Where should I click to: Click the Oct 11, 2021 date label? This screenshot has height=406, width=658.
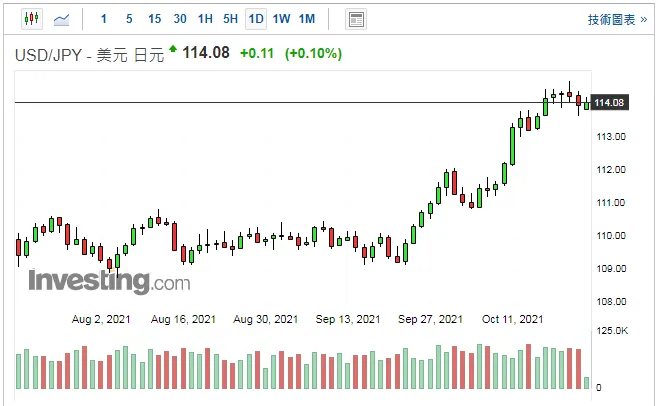(512, 320)
